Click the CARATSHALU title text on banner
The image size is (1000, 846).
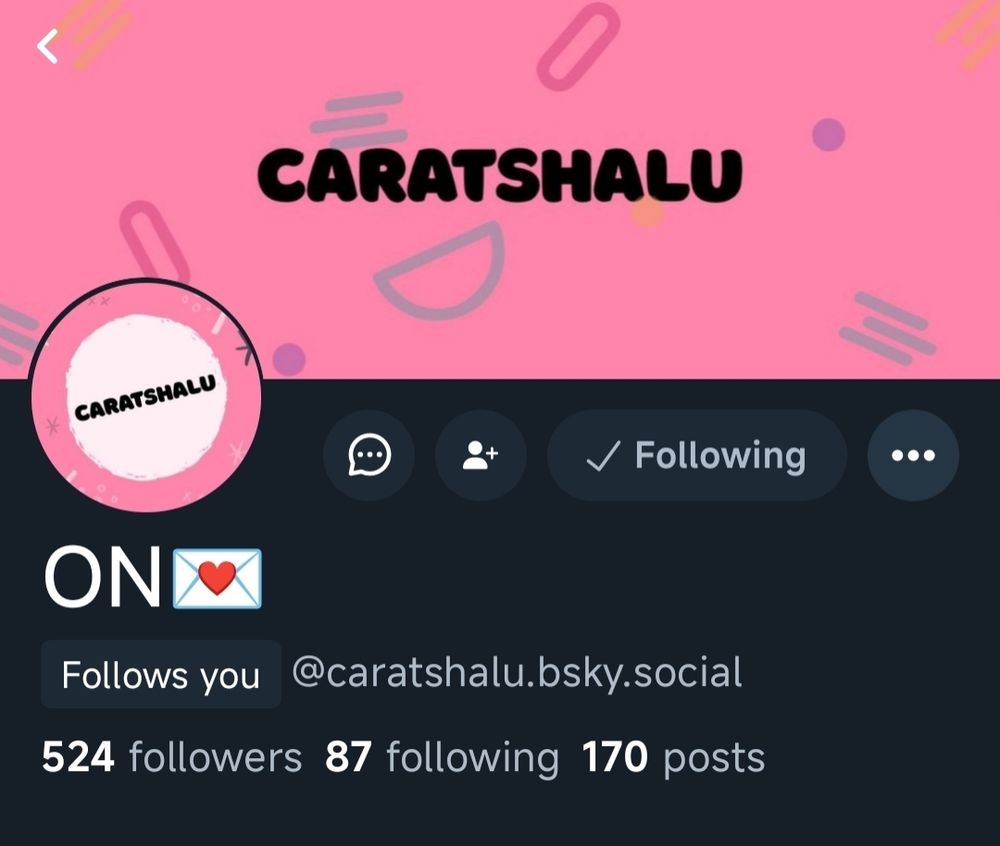point(500,175)
